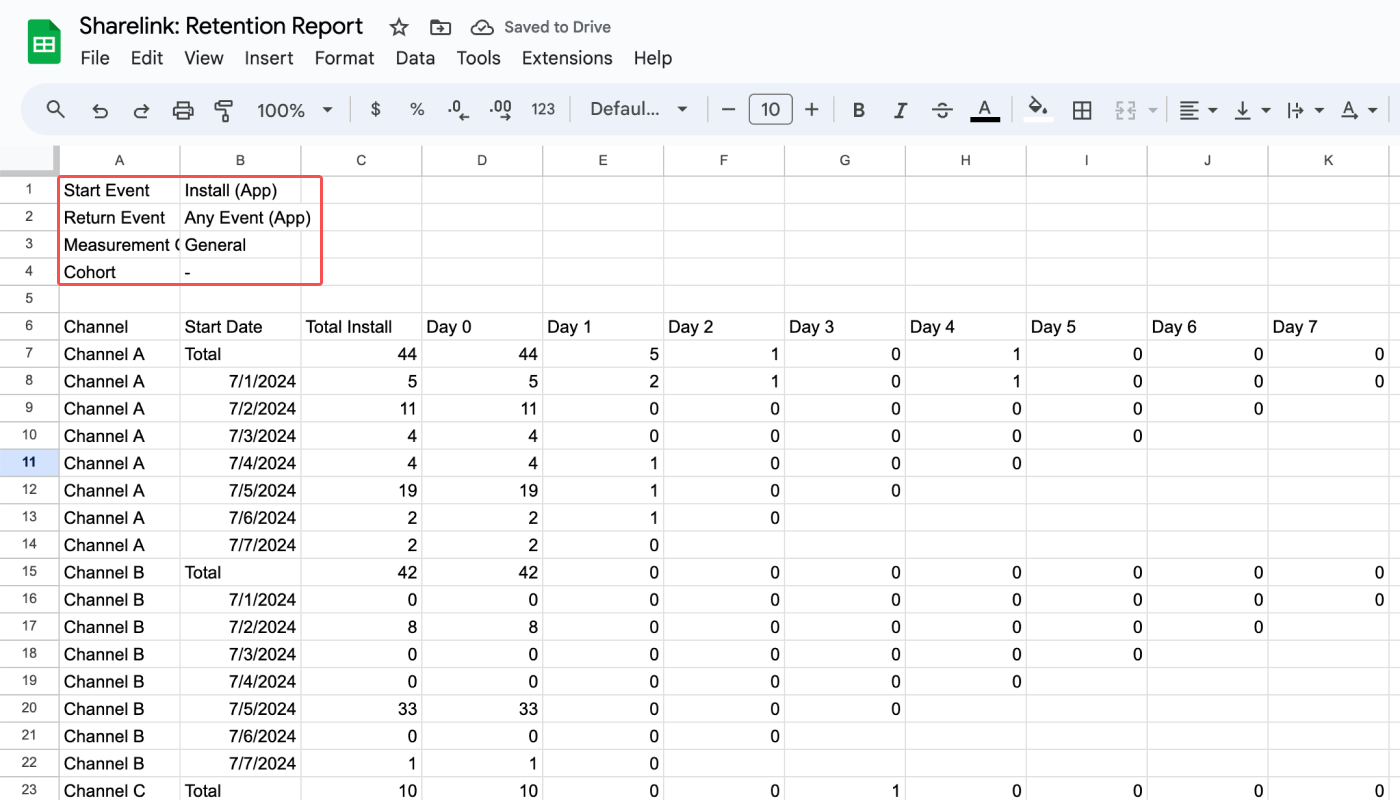Decrease font size with minus button
Viewport: 1400px width, 800px height.
pos(729,110)
